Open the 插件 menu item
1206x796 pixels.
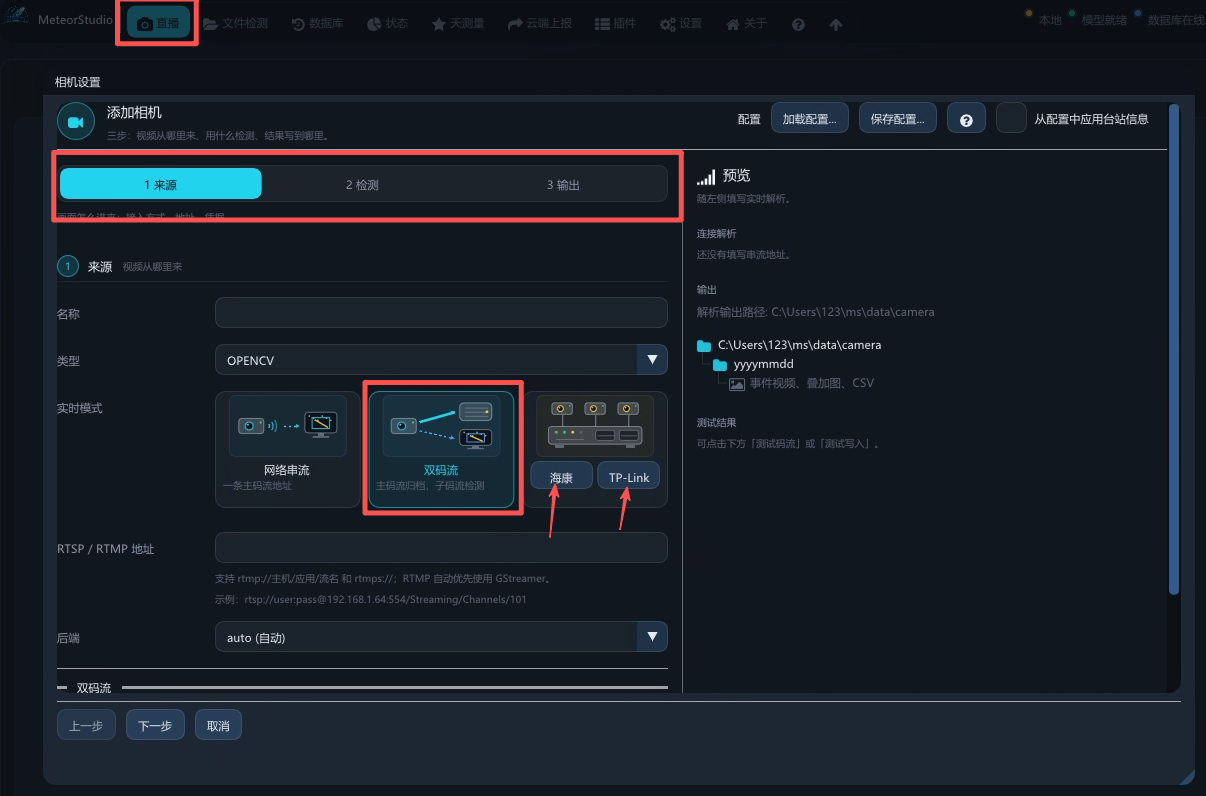pyautogui.click(x=616, y=23)
